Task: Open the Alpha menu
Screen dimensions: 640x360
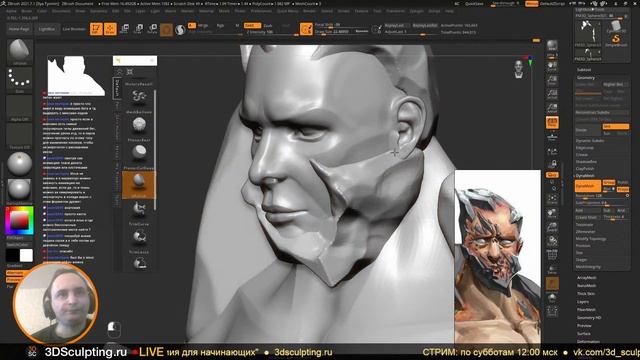Action: click(11, 11)
